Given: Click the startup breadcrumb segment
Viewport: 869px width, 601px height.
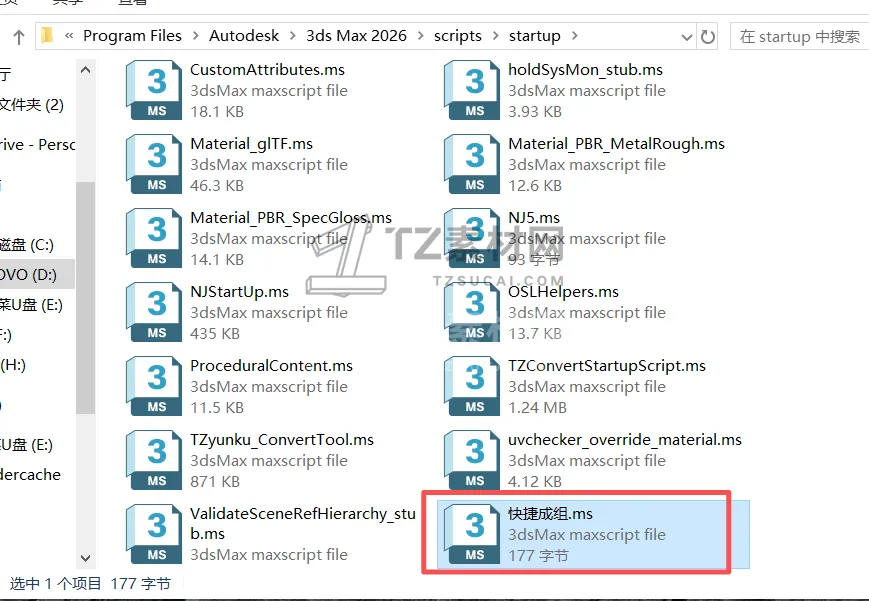Looking at the screenshot, I should point(535,36).
